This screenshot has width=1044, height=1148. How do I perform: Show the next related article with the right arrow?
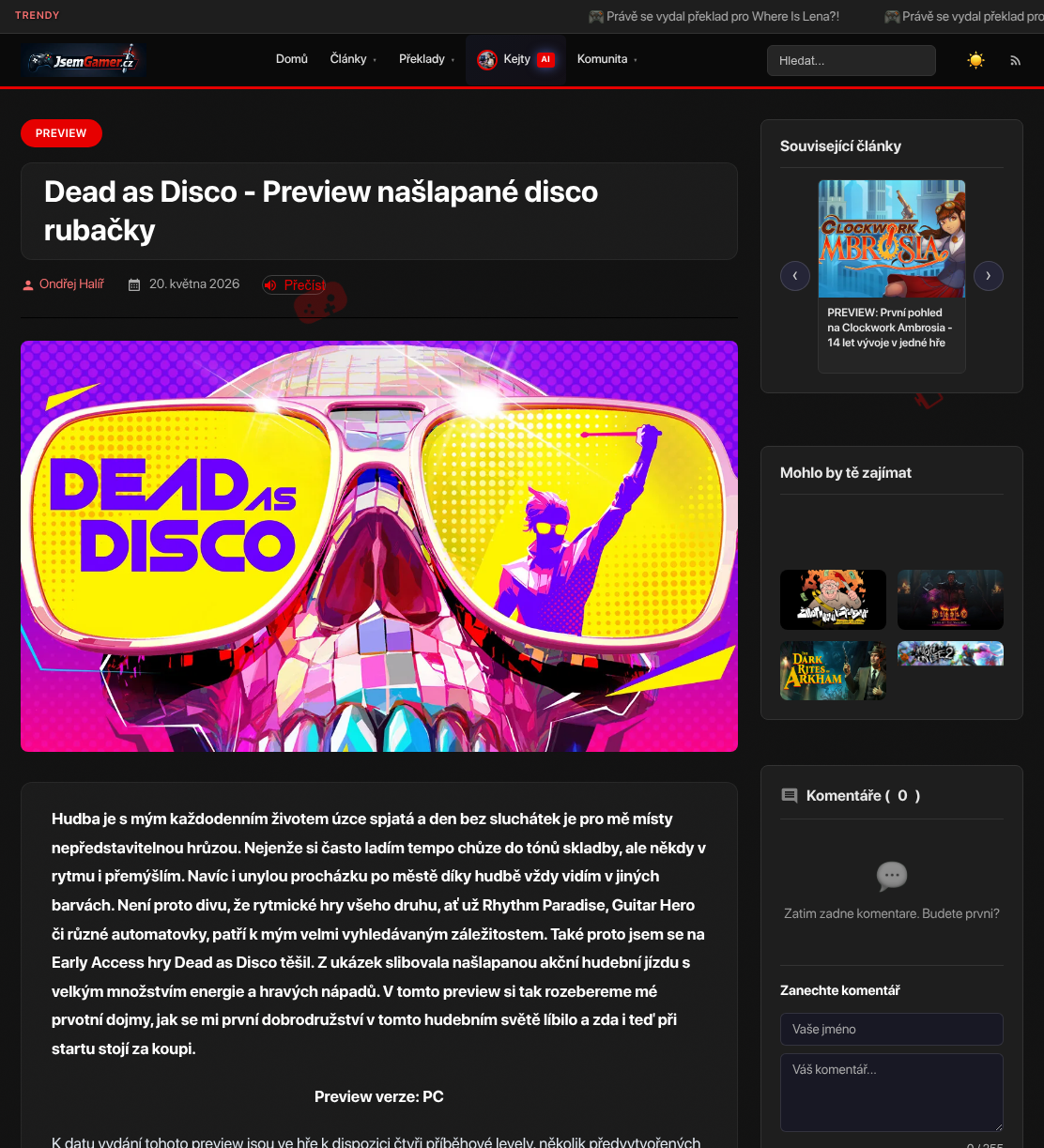point(989,276)
